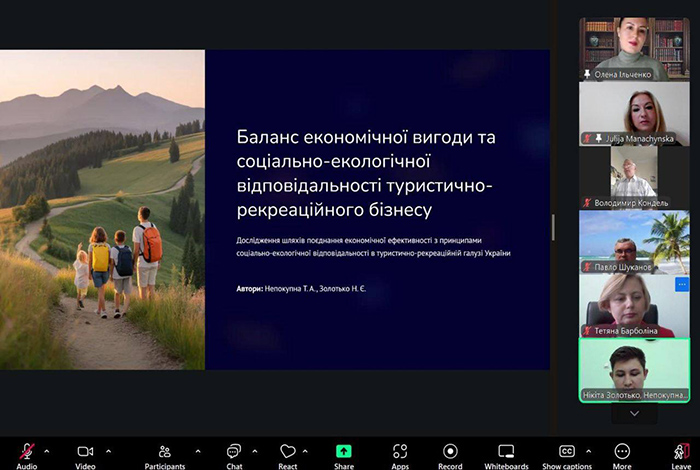Image resolution: width=700 pixels, height=470 pixels.
Task: Start recording with the Record button
Action: pyautogui.click(x=451, y=452)
